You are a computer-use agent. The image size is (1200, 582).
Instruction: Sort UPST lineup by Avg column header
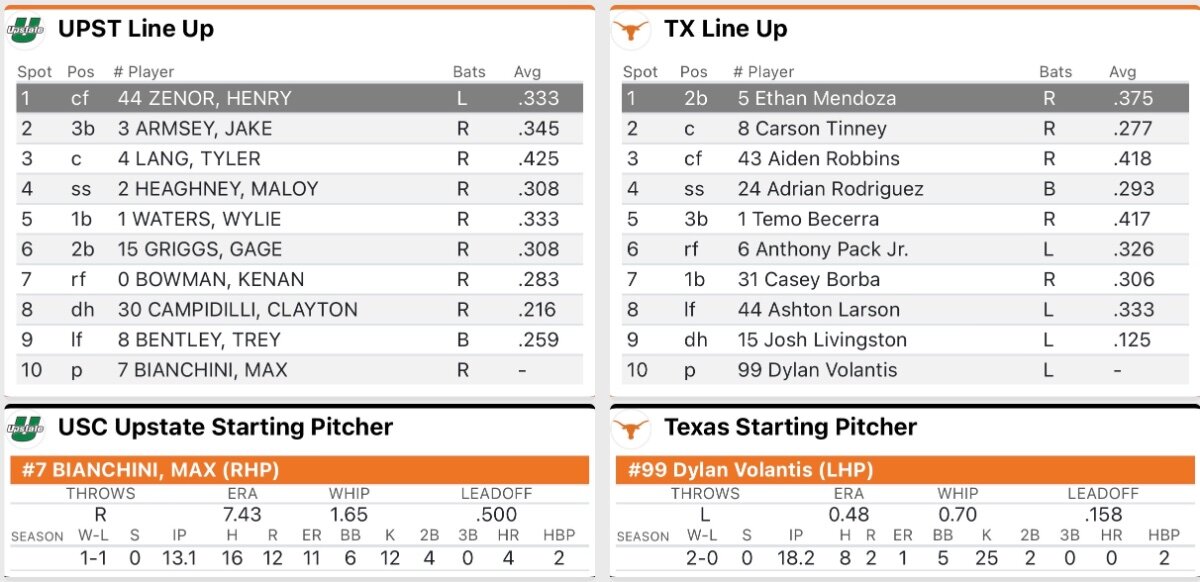coord(527,72)
